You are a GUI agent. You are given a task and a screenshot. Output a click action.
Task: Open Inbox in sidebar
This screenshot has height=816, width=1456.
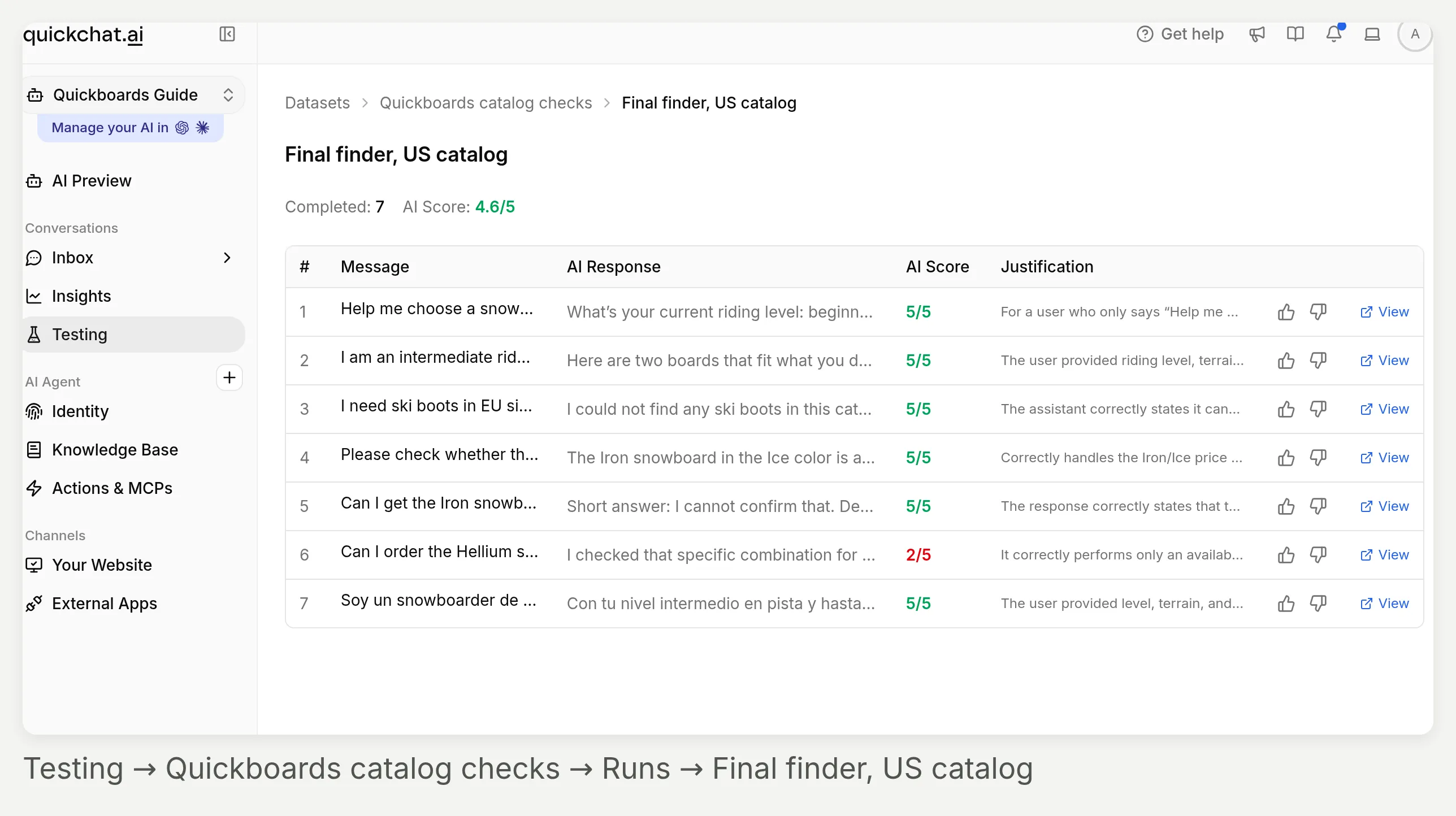tap(72, 258)
